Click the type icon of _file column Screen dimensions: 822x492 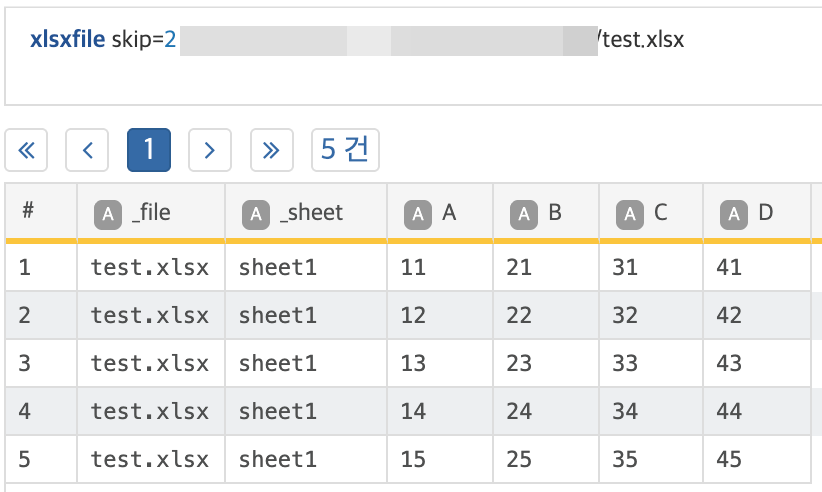click(108, 213)
